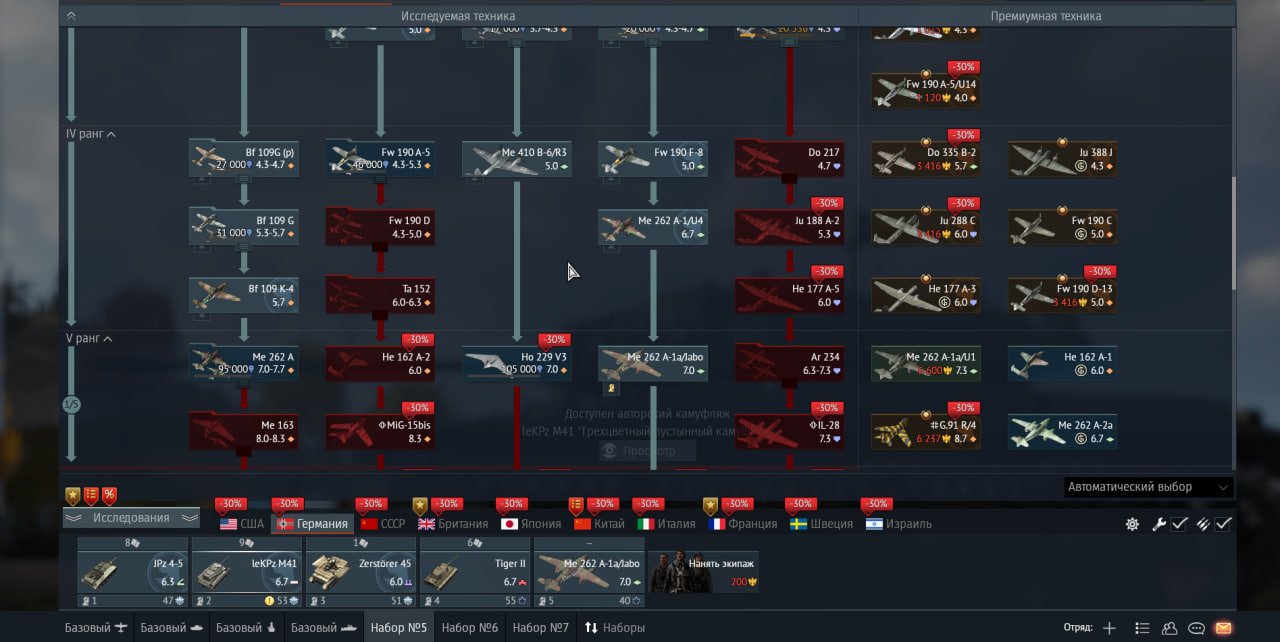Open the Швеция nation tab
Image resolution: width=1280 pixels, height=642 pixels.
821,524
